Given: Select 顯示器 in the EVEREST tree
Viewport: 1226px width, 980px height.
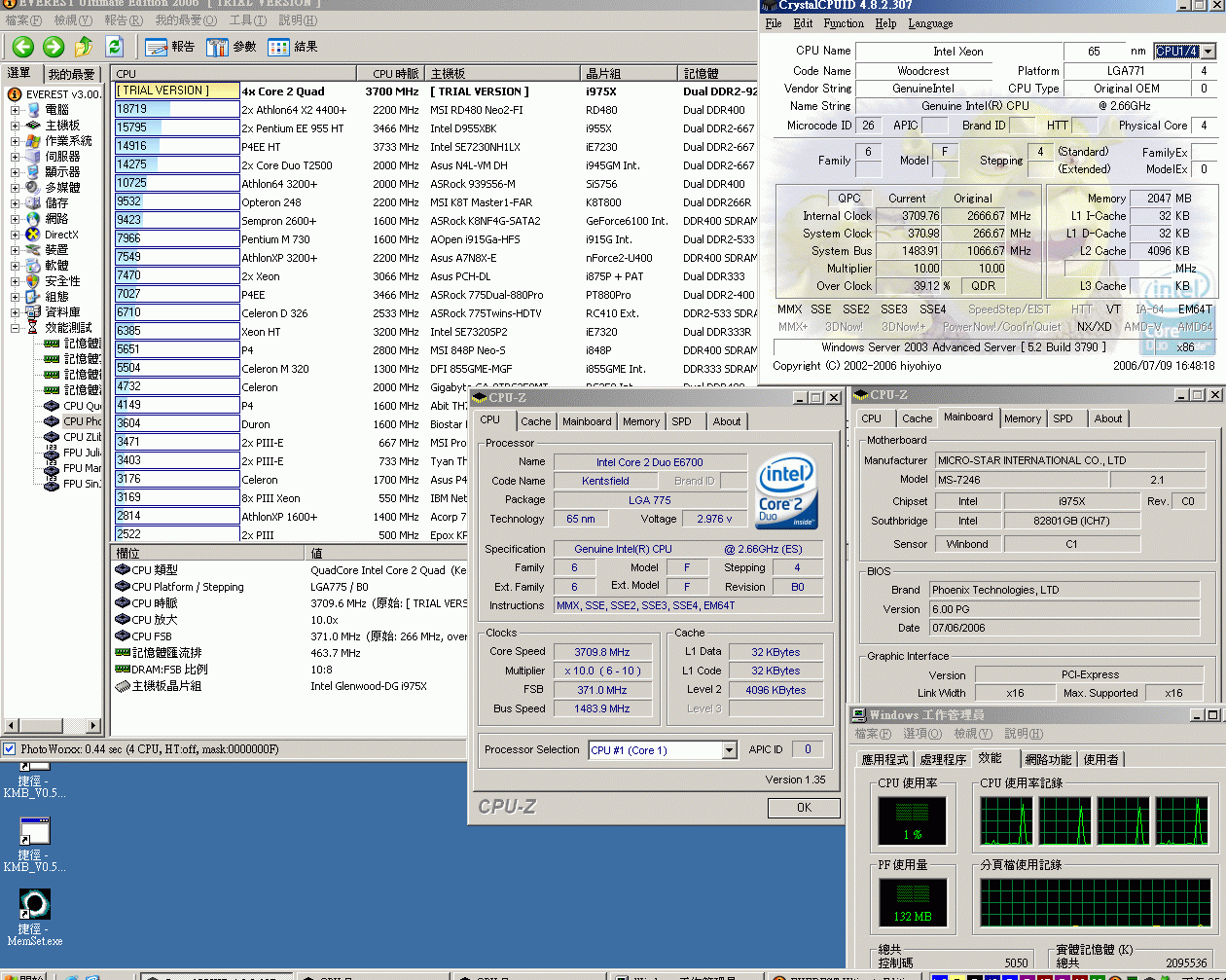Looking at the screenshot, I should 62,172.
